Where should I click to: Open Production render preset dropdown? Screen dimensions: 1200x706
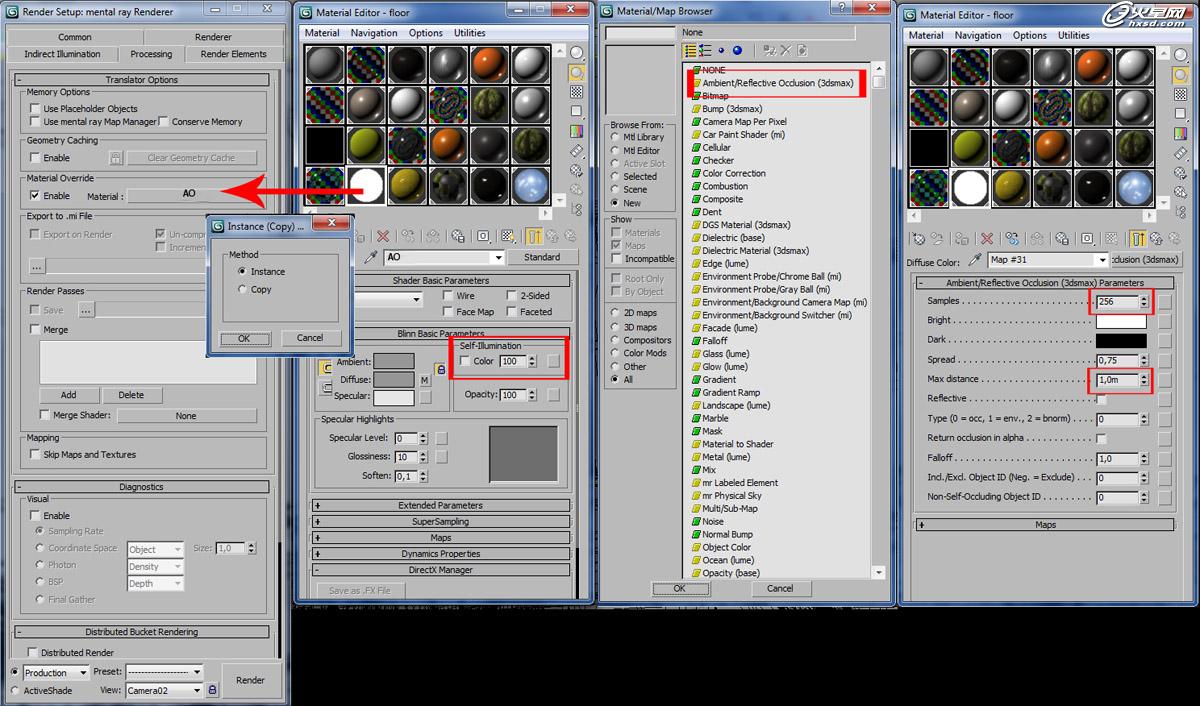[x=54, y=673]
